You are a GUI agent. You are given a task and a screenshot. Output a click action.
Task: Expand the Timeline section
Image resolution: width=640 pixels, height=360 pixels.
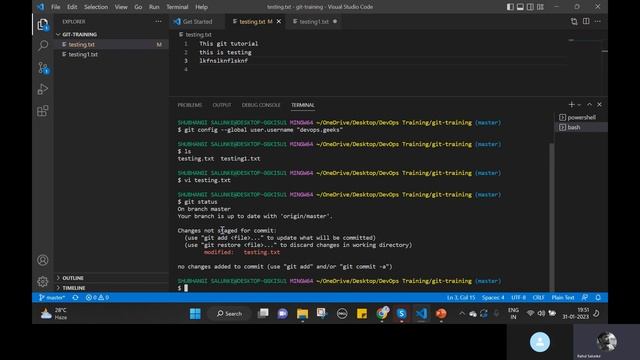point(111,288)
